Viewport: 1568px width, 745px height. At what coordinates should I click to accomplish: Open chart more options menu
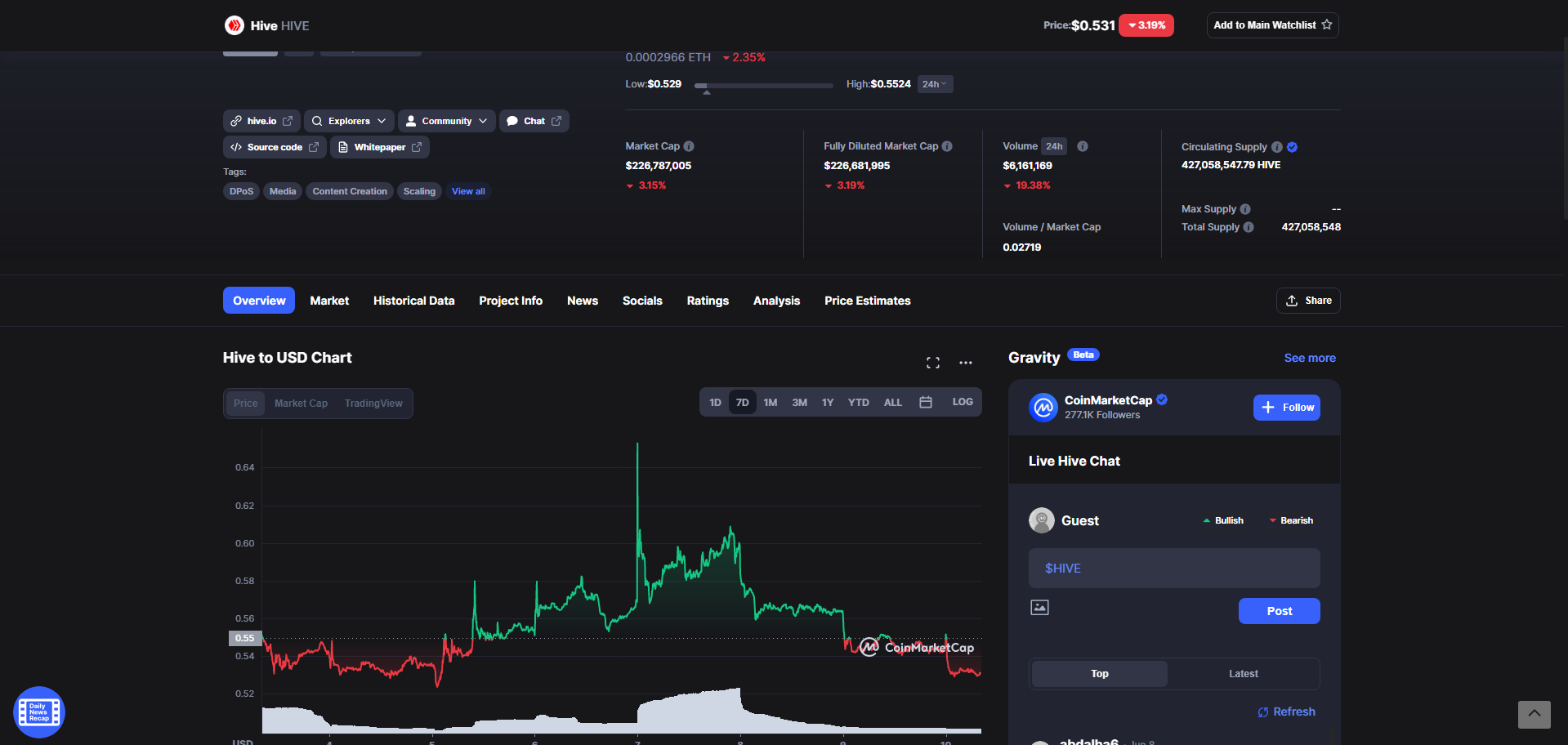pyautogui.click(x=966, y=363)
